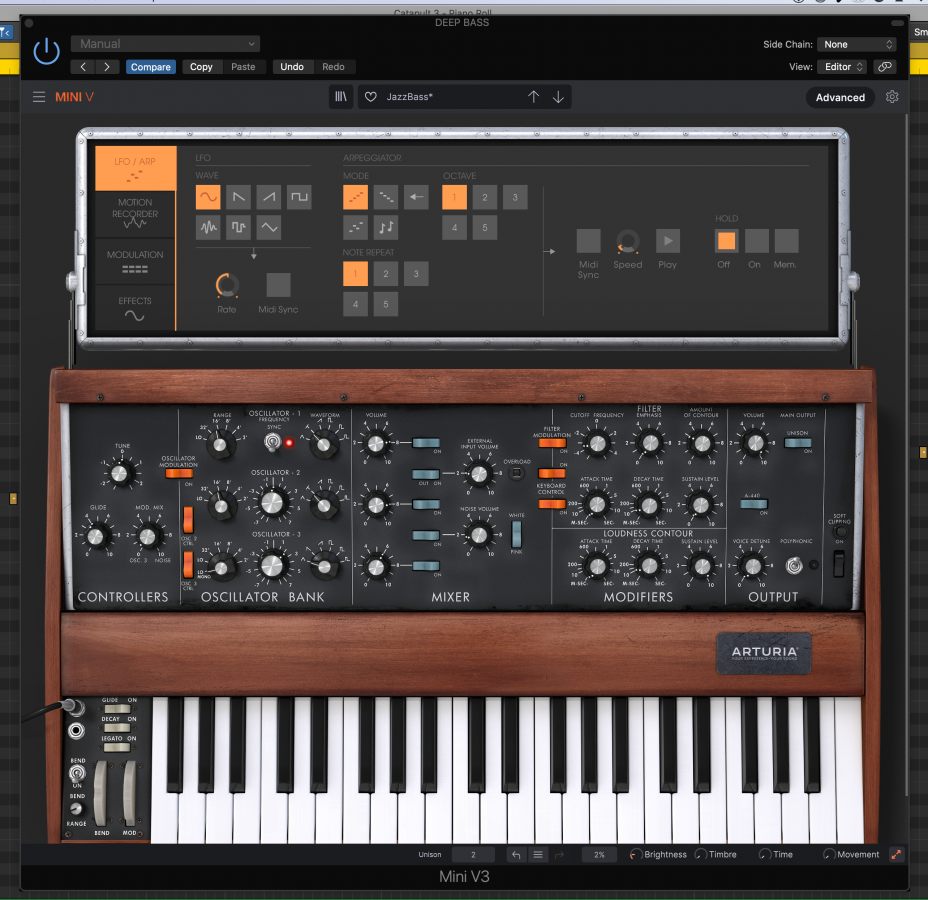The image size is (928, 900).
Task: Select the square wave LFO shape
Action: [299, 196]
